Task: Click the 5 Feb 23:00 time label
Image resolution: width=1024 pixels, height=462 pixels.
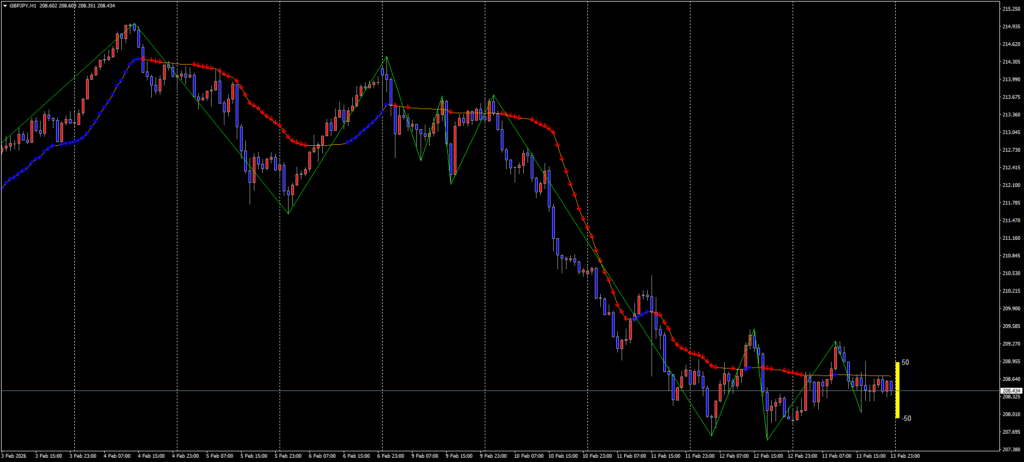Action: point(289,455)
